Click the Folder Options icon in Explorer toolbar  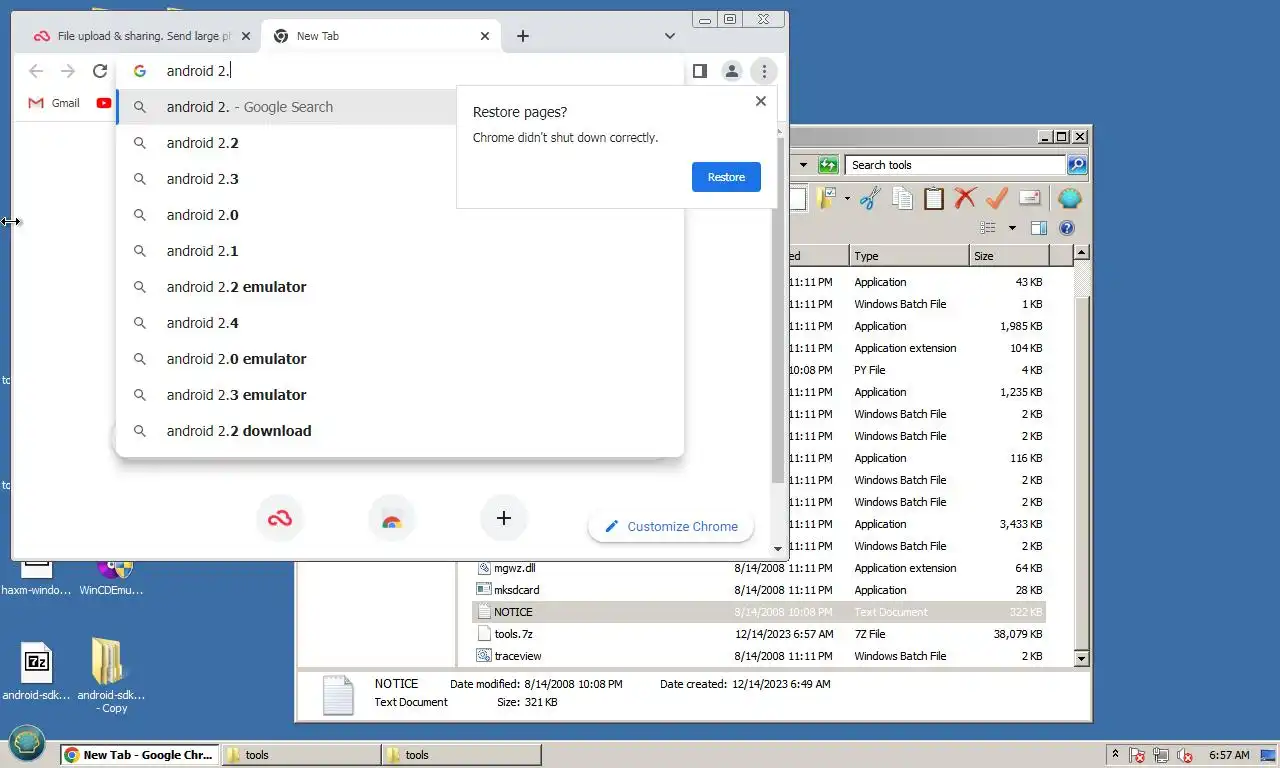[826, 198]
